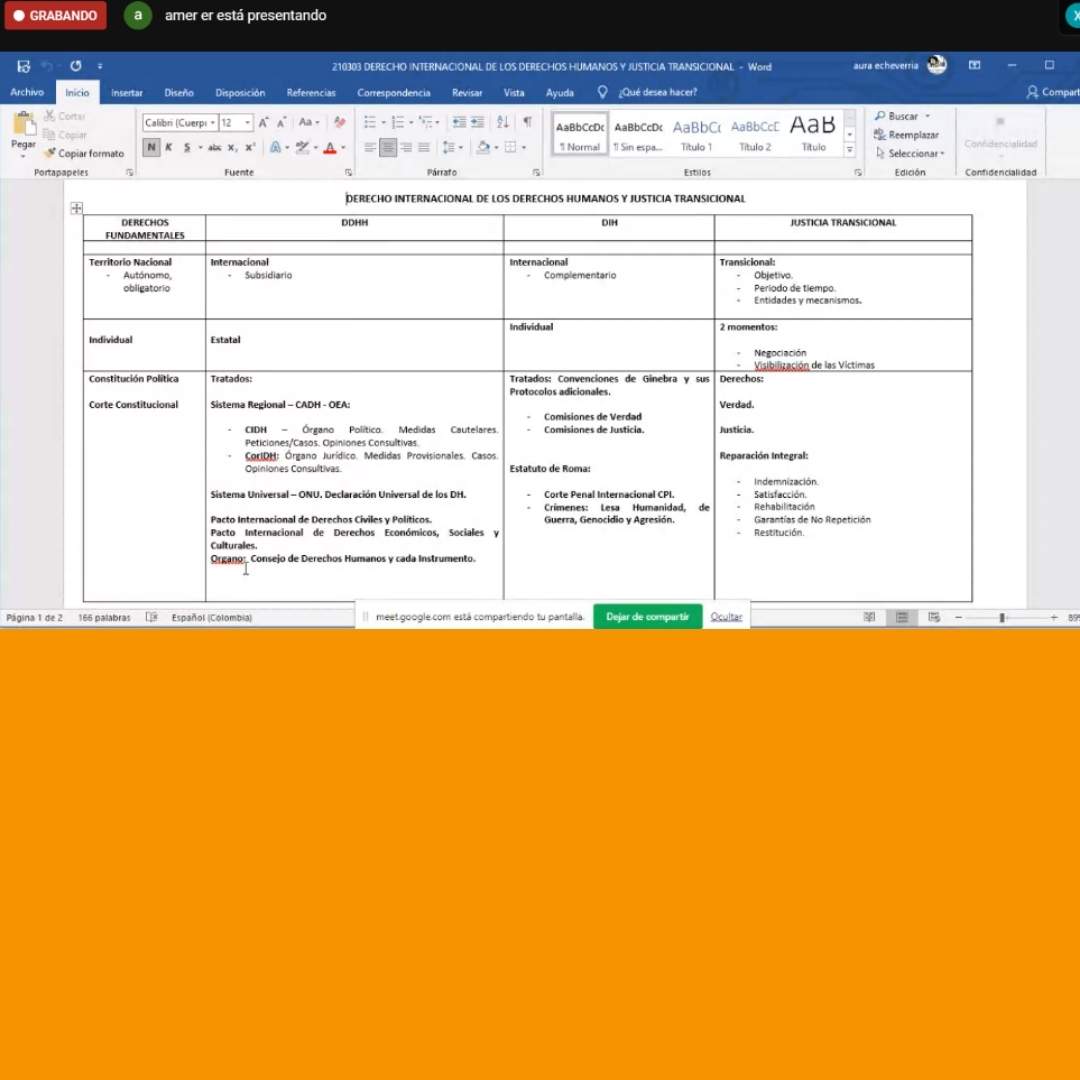Sort the selection alphabetically
This screenshot has width=1080, height=1080.
pyautogui.click(x=503, y=123)
